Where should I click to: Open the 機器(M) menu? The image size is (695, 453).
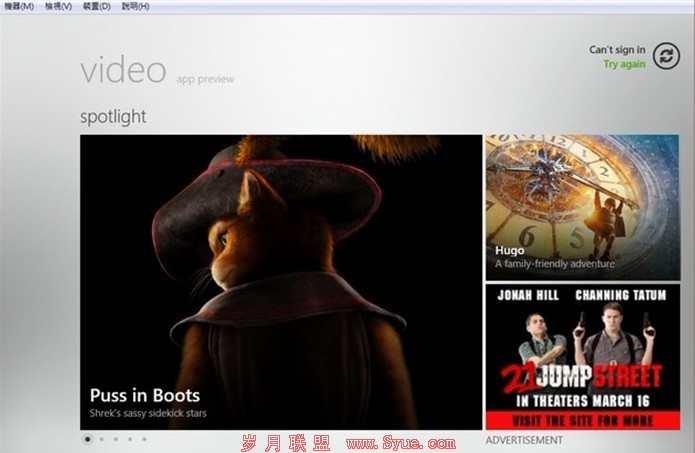(x=19, y=6)
